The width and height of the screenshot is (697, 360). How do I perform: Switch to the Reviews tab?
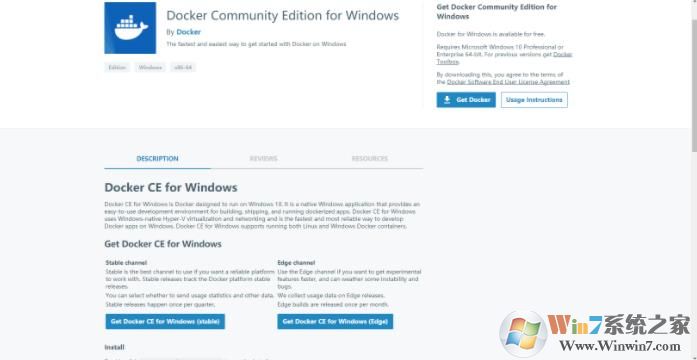(264, 159)
